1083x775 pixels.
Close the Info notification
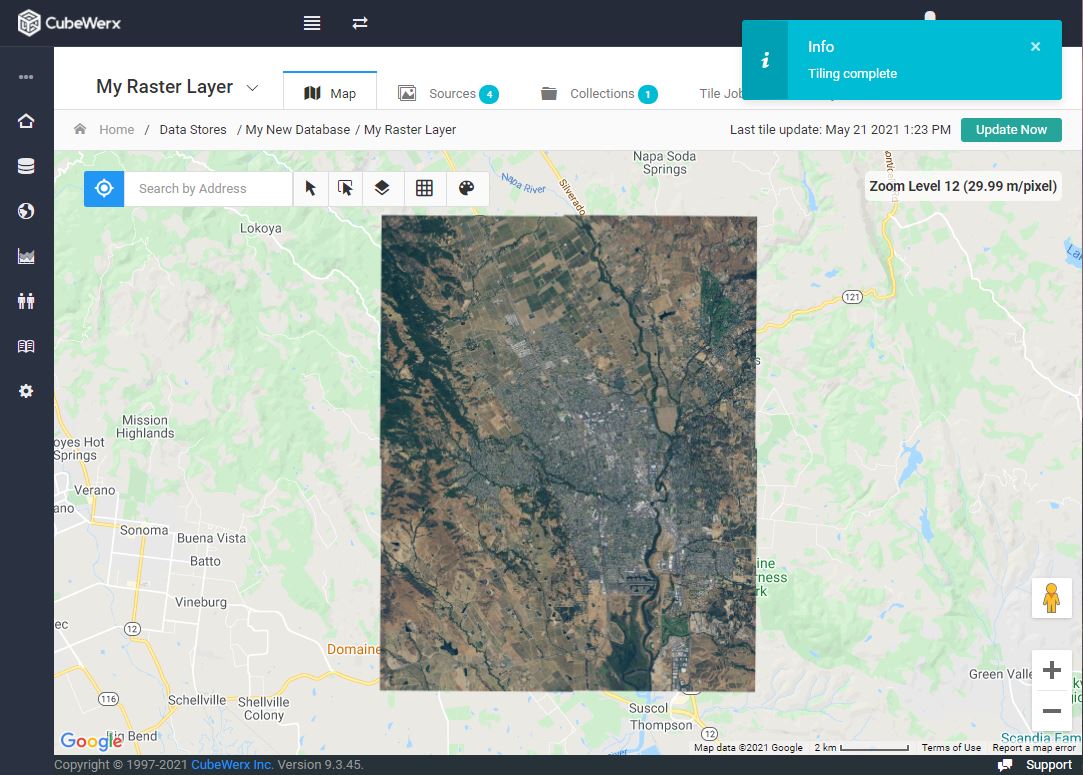(1035, 46)
